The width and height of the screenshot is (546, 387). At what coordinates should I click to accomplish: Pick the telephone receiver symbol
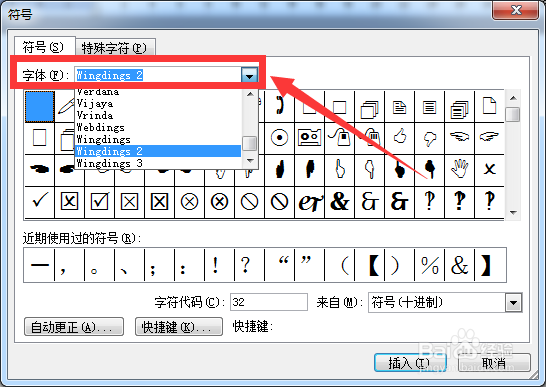pyautogui.click(x=279, y=106)
